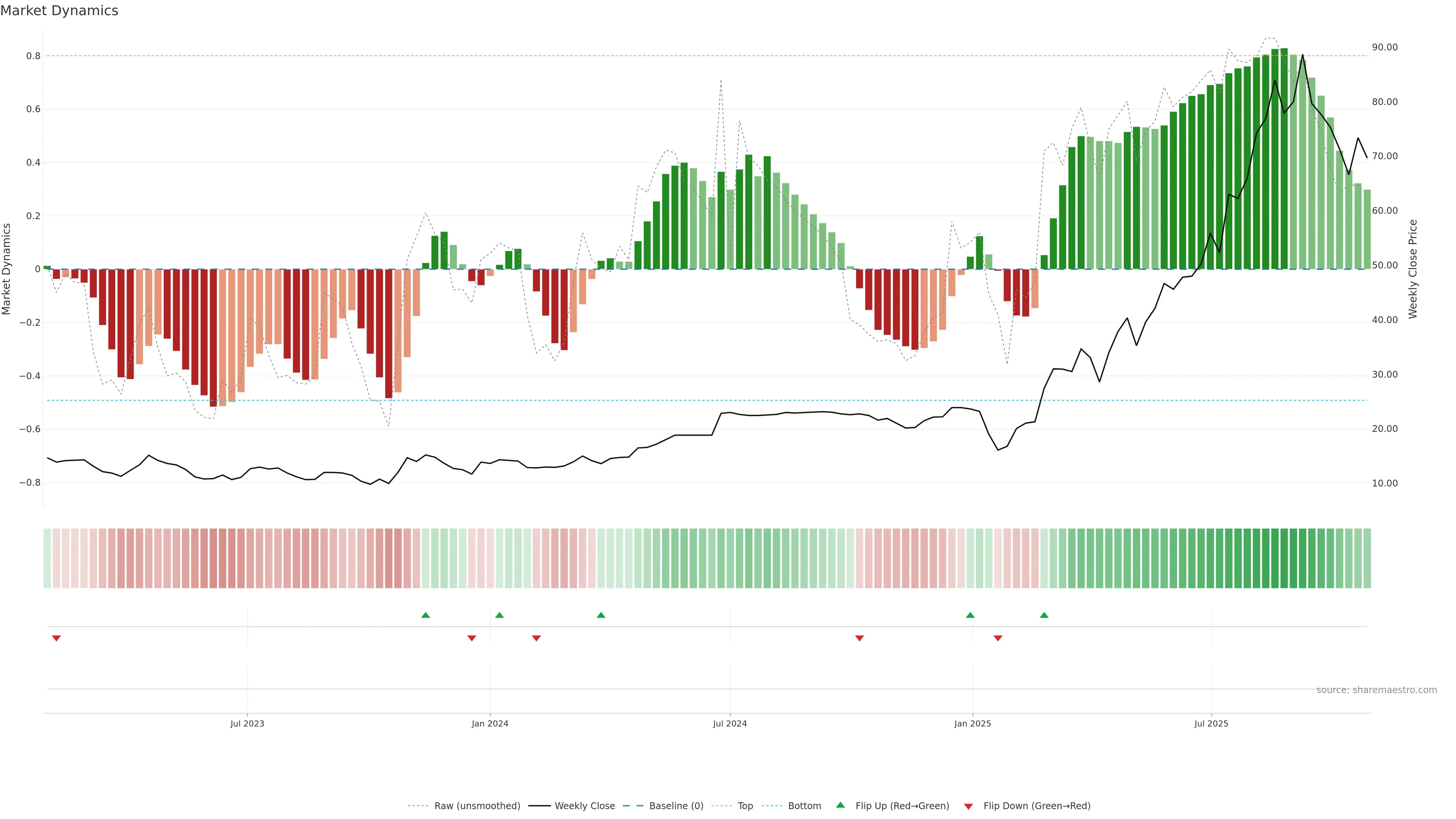Screen dimensions: 1456x819
Task: Click the rightmost red flip-down triangle marker
Action: coord(998,638)
